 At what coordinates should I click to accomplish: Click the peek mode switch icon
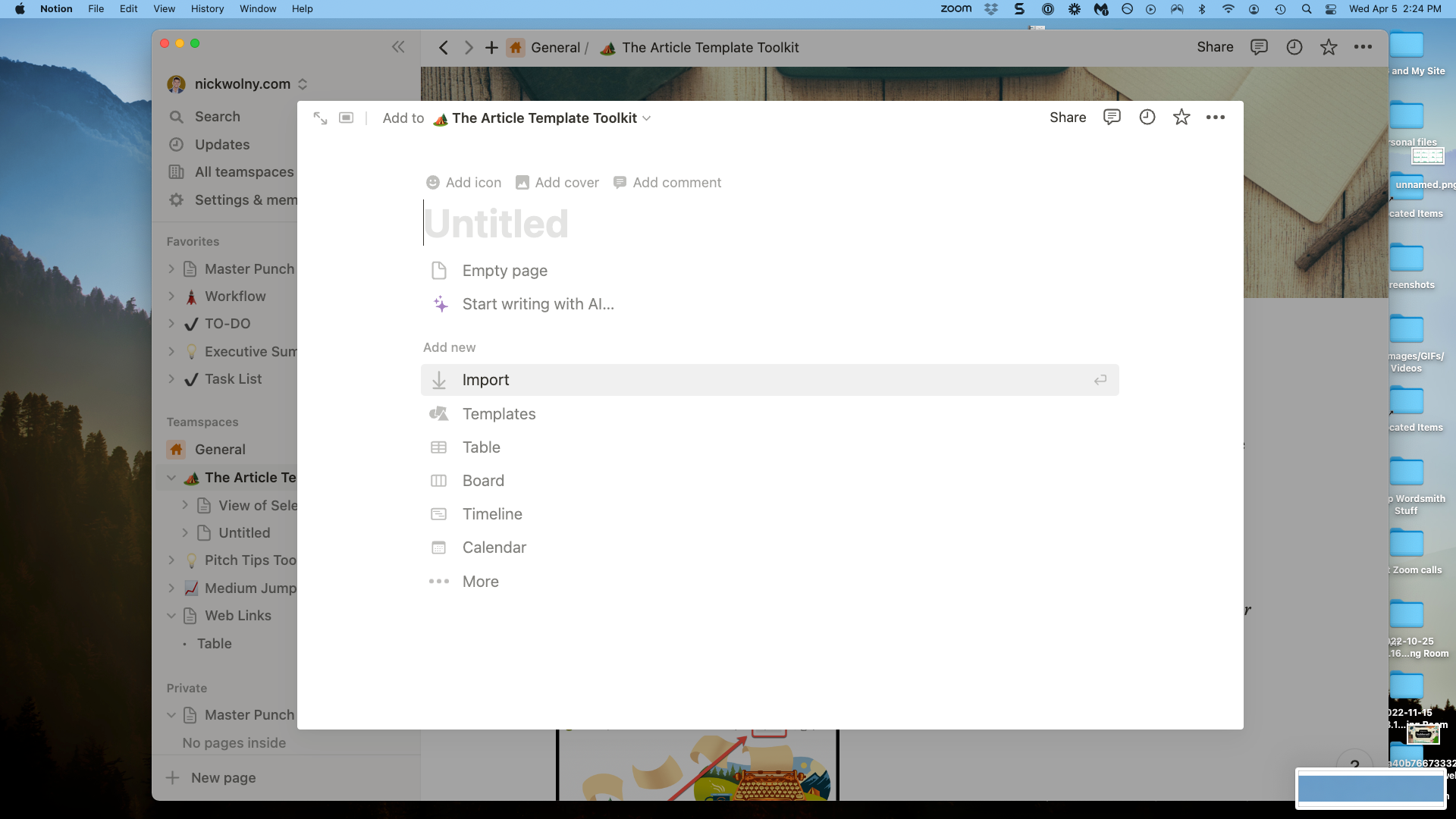(346, 118)
